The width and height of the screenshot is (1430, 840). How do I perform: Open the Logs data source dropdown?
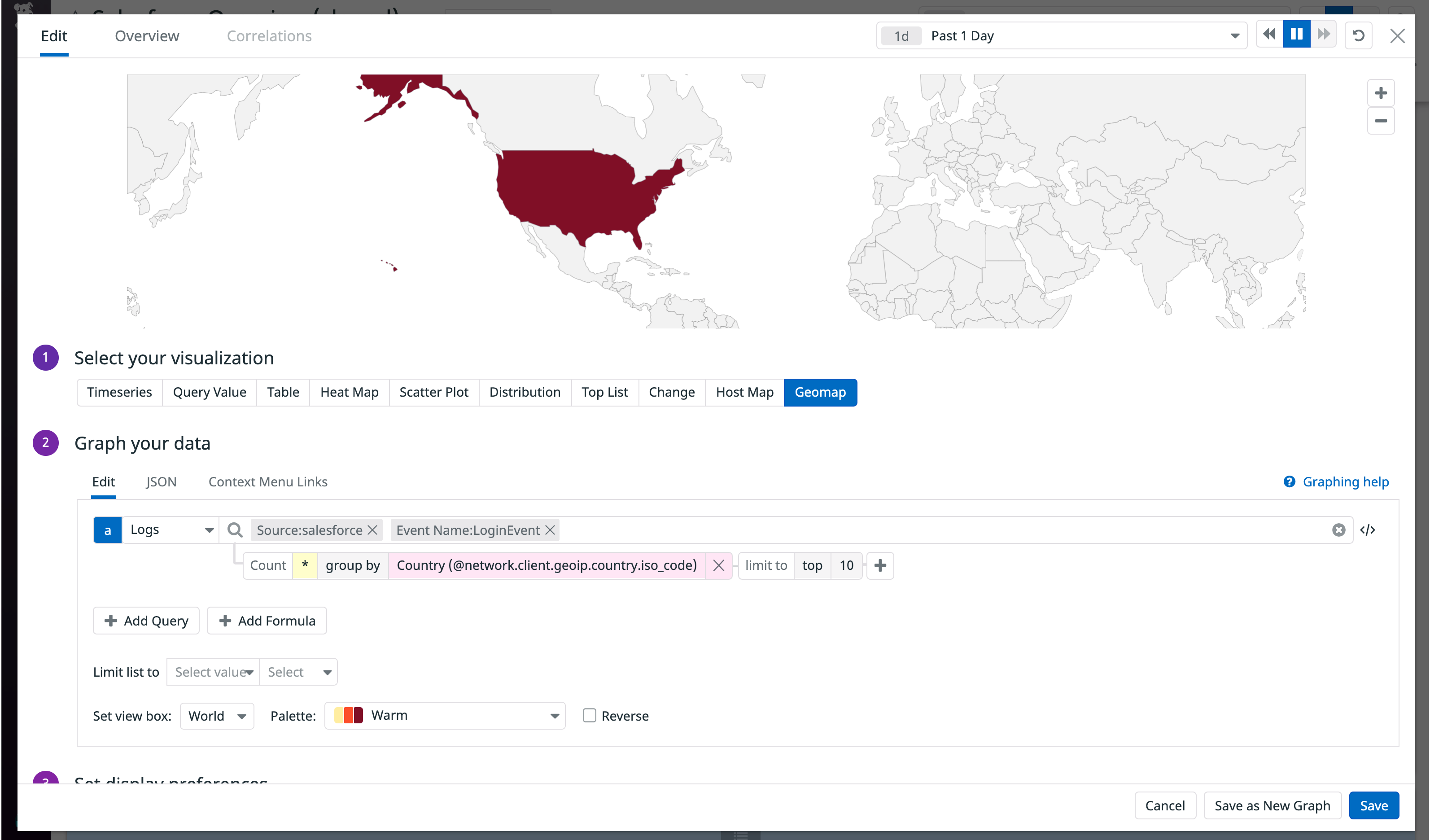[169, 529]
